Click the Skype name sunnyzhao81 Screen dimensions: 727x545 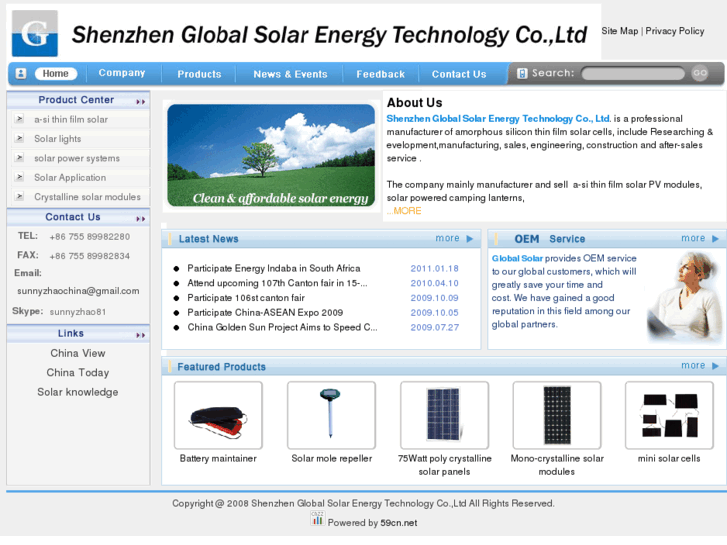point(78,312)
